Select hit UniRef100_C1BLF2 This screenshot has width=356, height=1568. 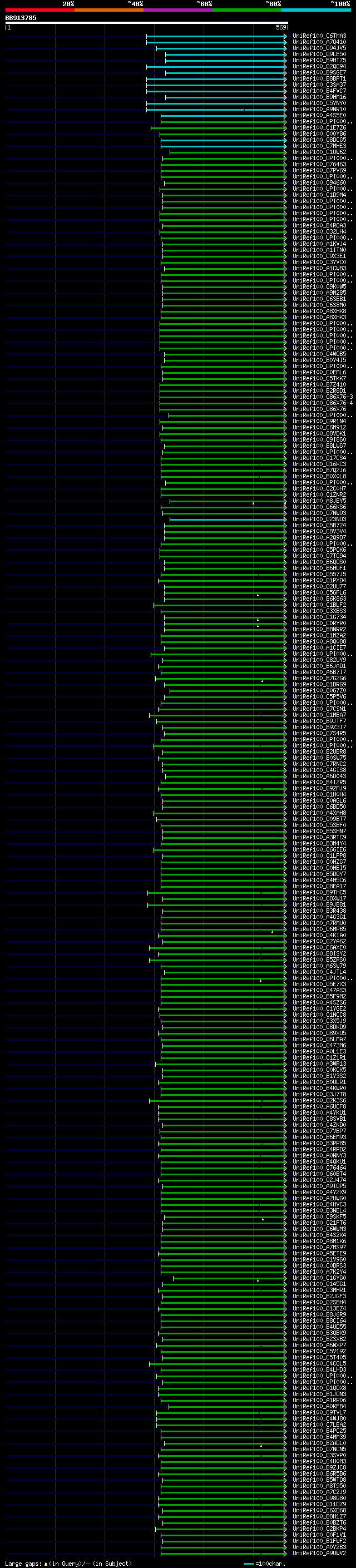[x=319, y=605]
